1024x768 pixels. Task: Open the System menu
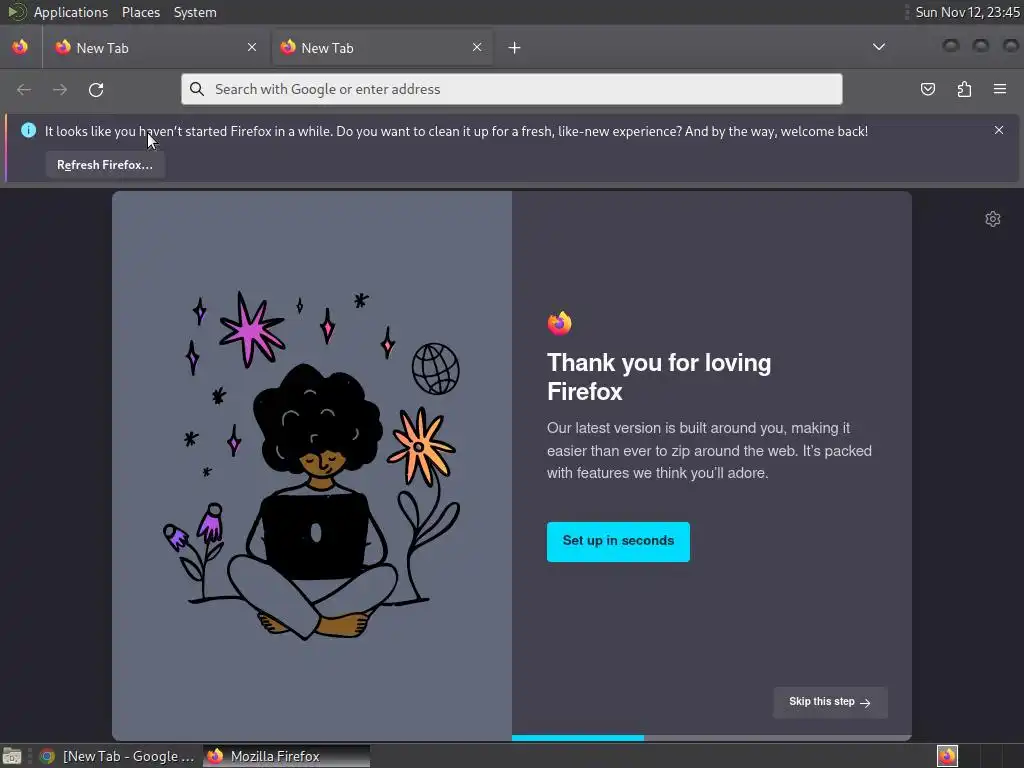[195, 12]
